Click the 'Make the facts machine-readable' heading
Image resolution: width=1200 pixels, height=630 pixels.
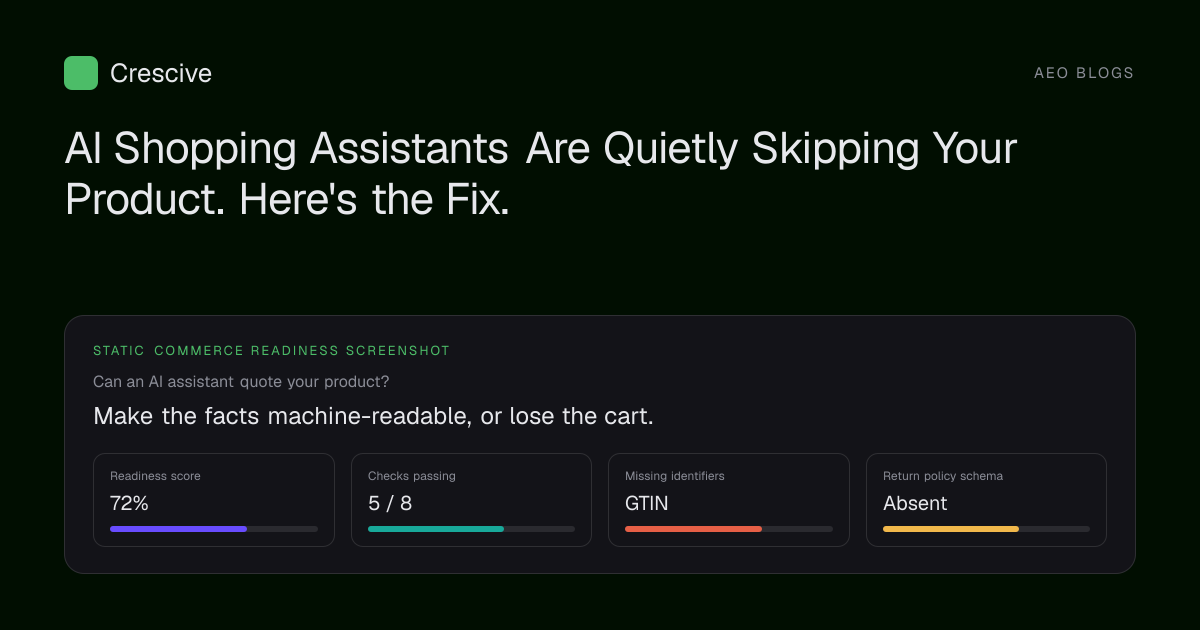pos(373,416)
